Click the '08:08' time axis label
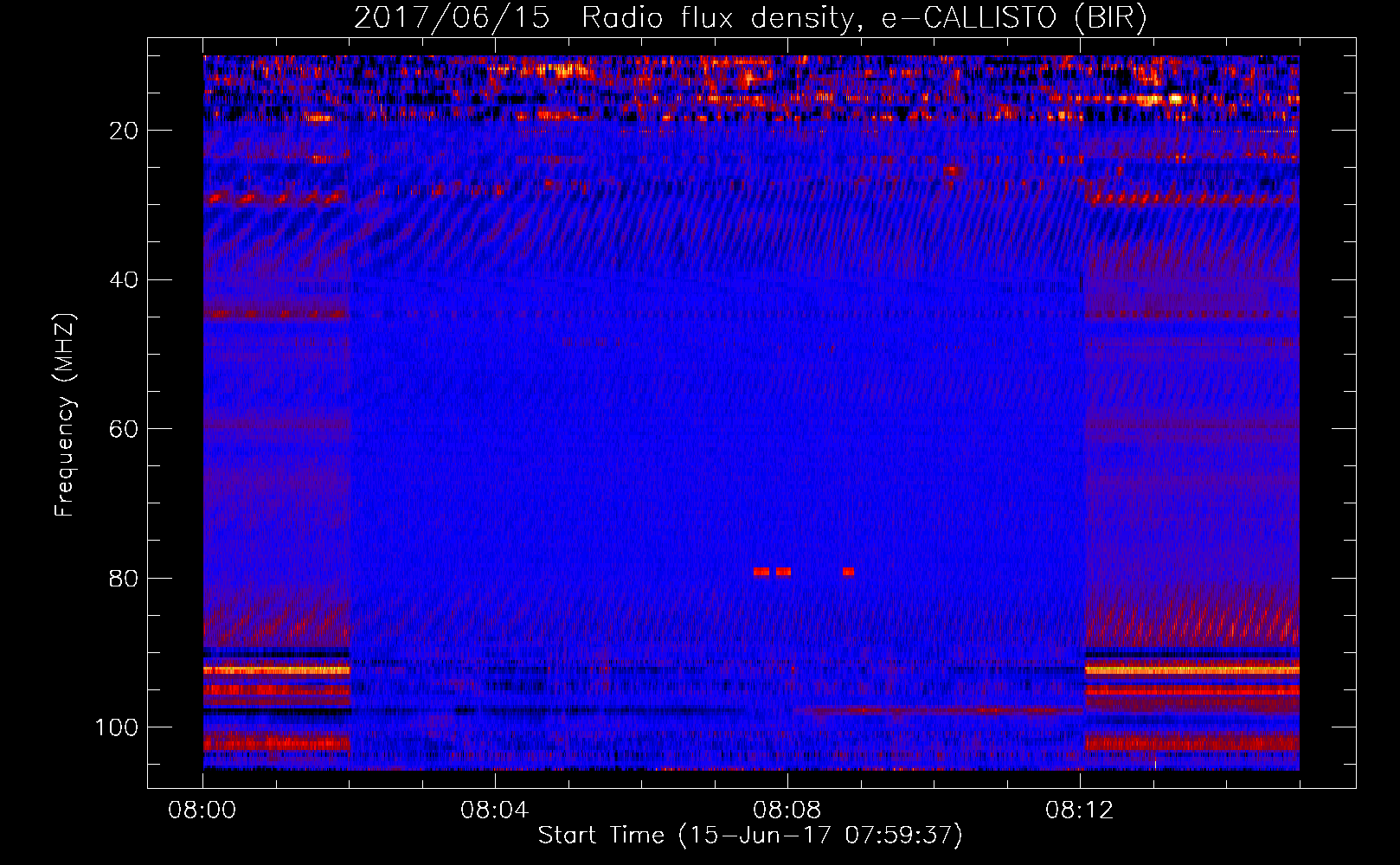1400x865 pixels. pos(787,811)
